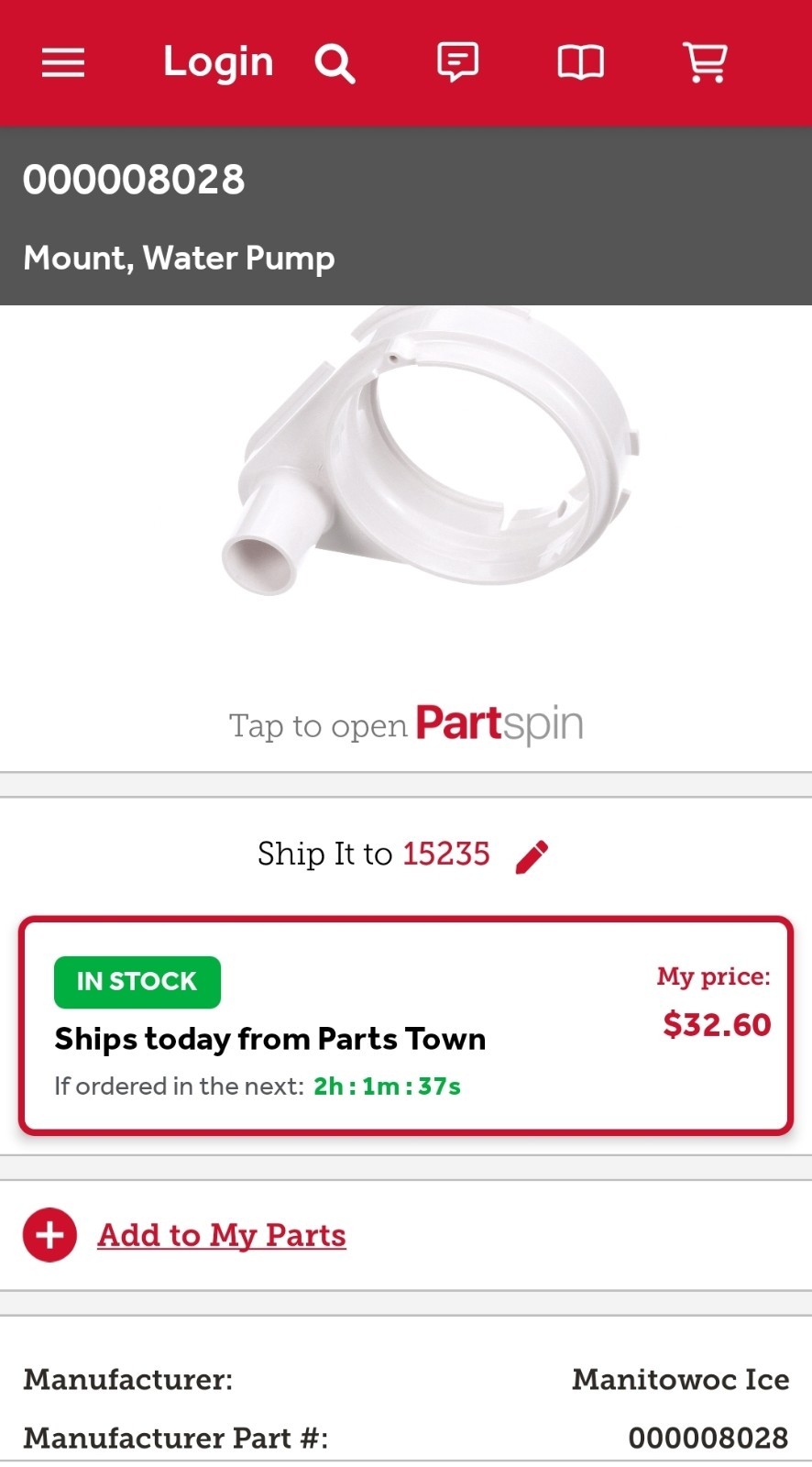
Task: Open the Partspin viewer
Action: (x=405, y=724)
